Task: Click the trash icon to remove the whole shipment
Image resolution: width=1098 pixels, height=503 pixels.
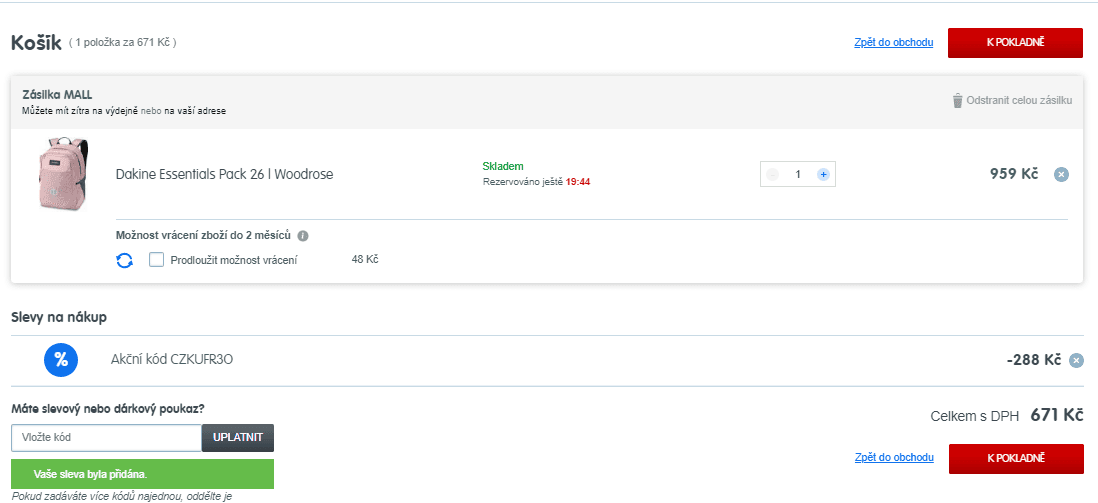Action: [957, 101]
